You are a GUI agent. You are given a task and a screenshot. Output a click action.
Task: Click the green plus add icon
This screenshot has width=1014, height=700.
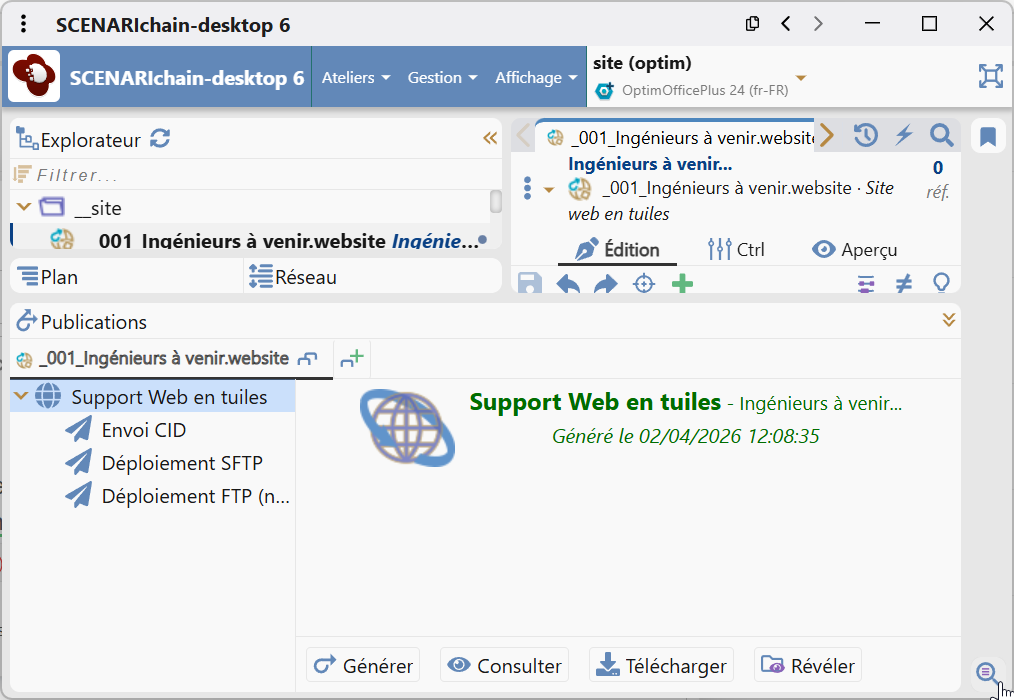point(682,284)
